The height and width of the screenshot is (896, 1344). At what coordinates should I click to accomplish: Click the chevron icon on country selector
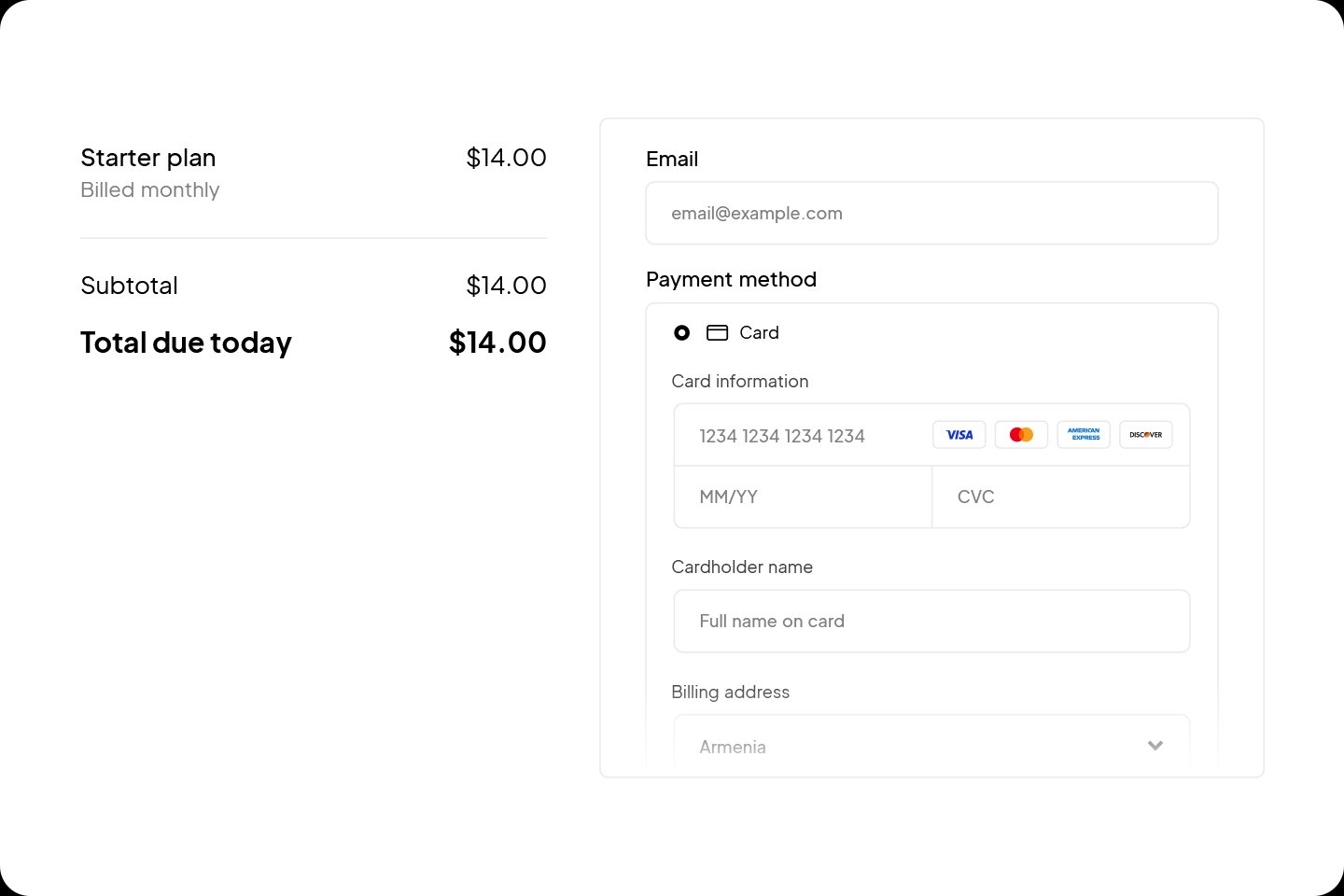pos(1155,746)
